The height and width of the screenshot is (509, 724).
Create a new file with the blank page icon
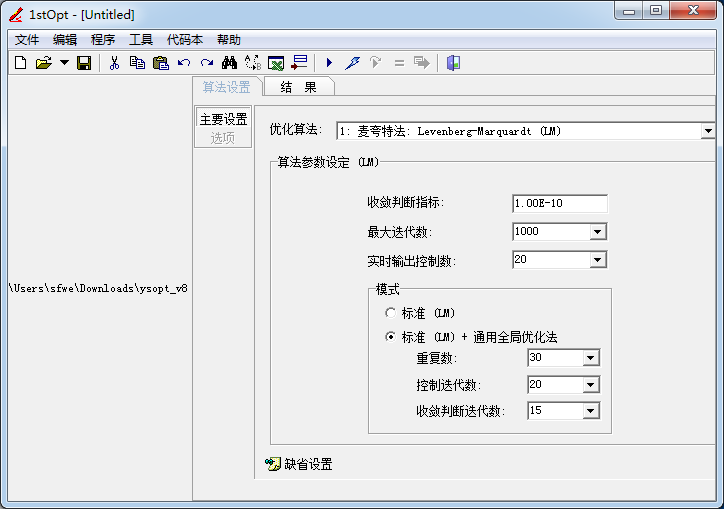tap(20, 62)
